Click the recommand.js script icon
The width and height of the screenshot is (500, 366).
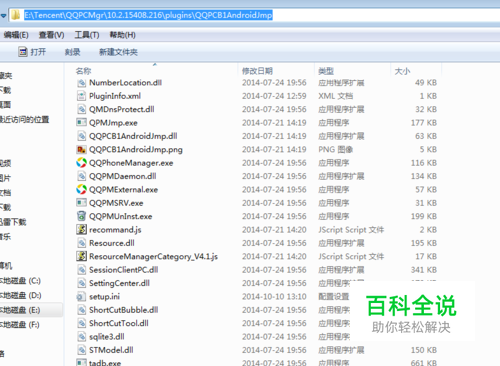pyautogui.click(x=81, y=229)
